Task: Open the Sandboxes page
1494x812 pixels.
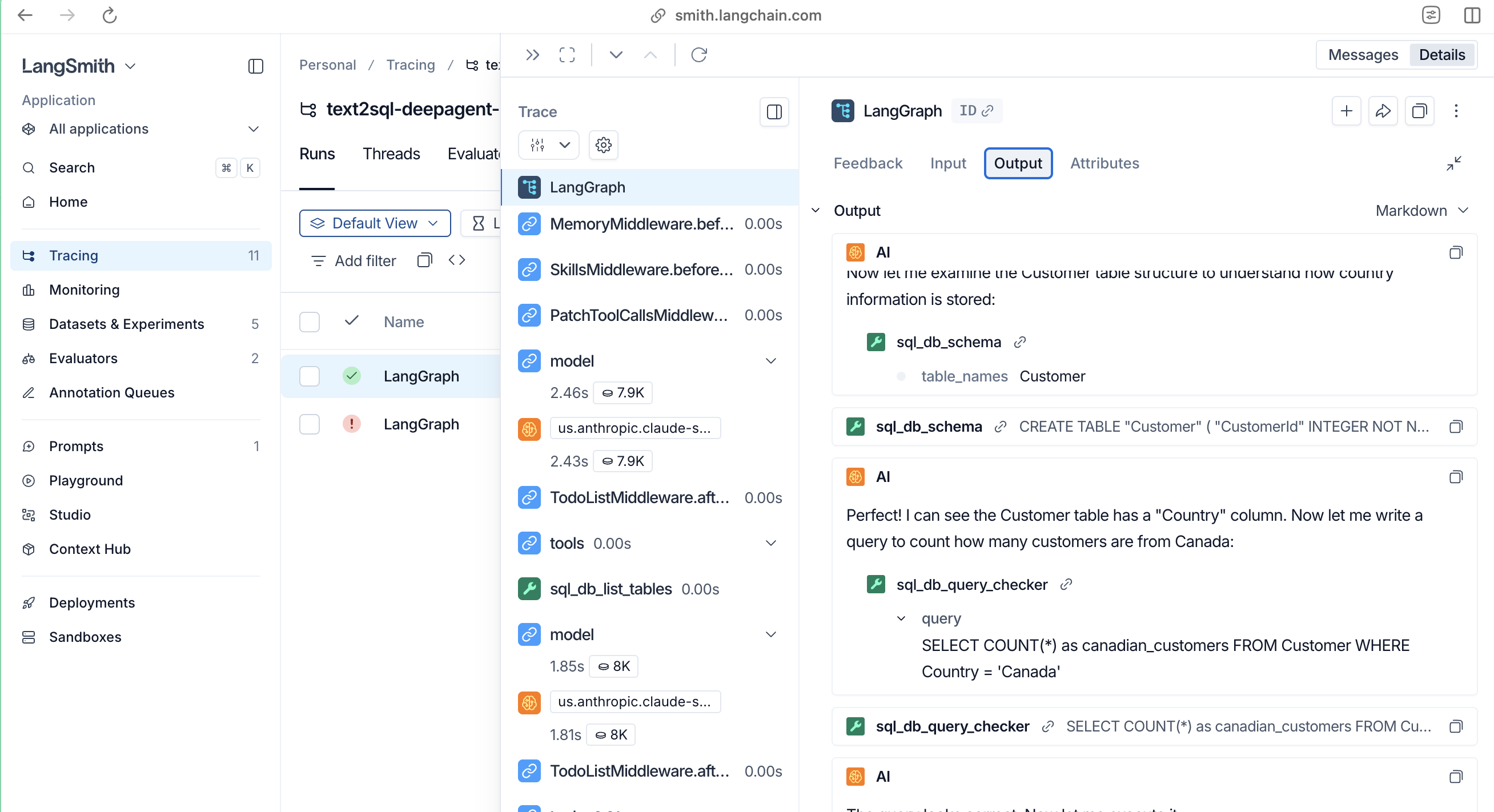Action: (x=141, y=637)
